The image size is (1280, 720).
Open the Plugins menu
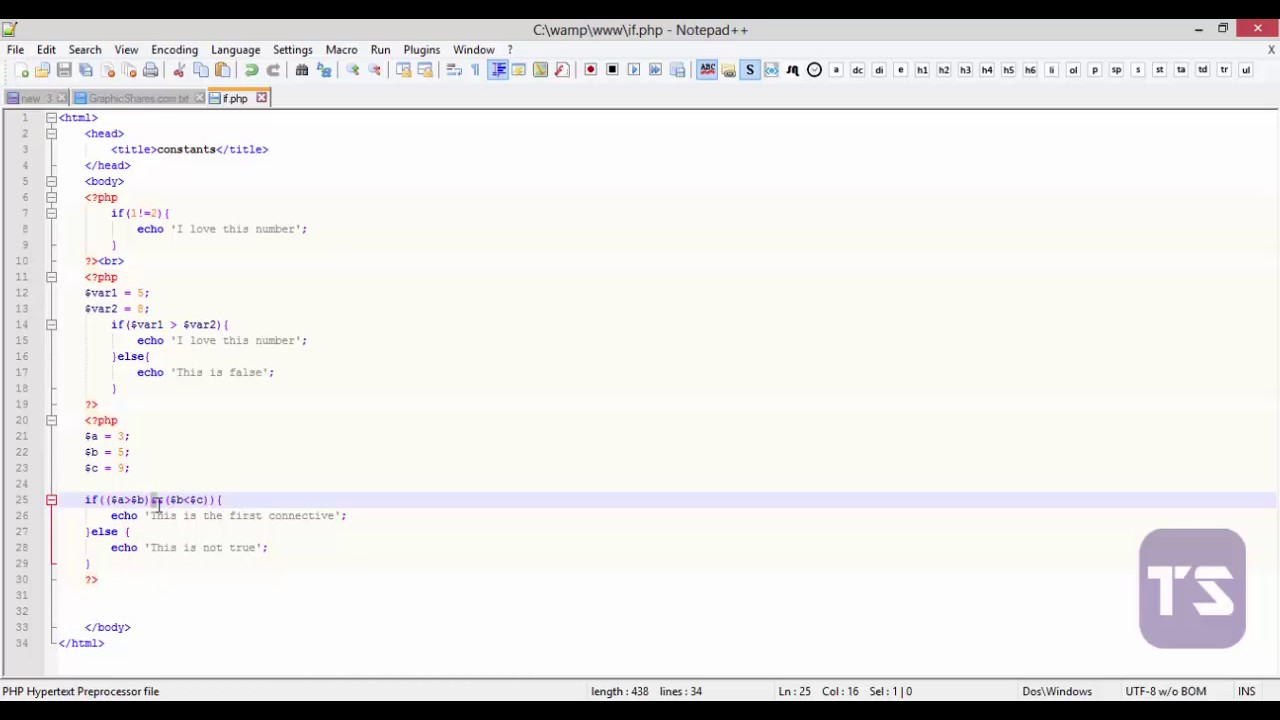pyautogui.click(x=421, y=49)
